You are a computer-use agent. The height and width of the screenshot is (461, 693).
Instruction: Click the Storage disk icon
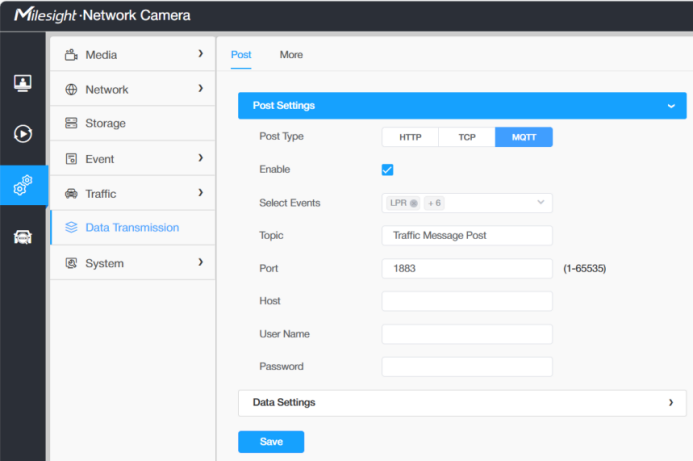[71, 123]
